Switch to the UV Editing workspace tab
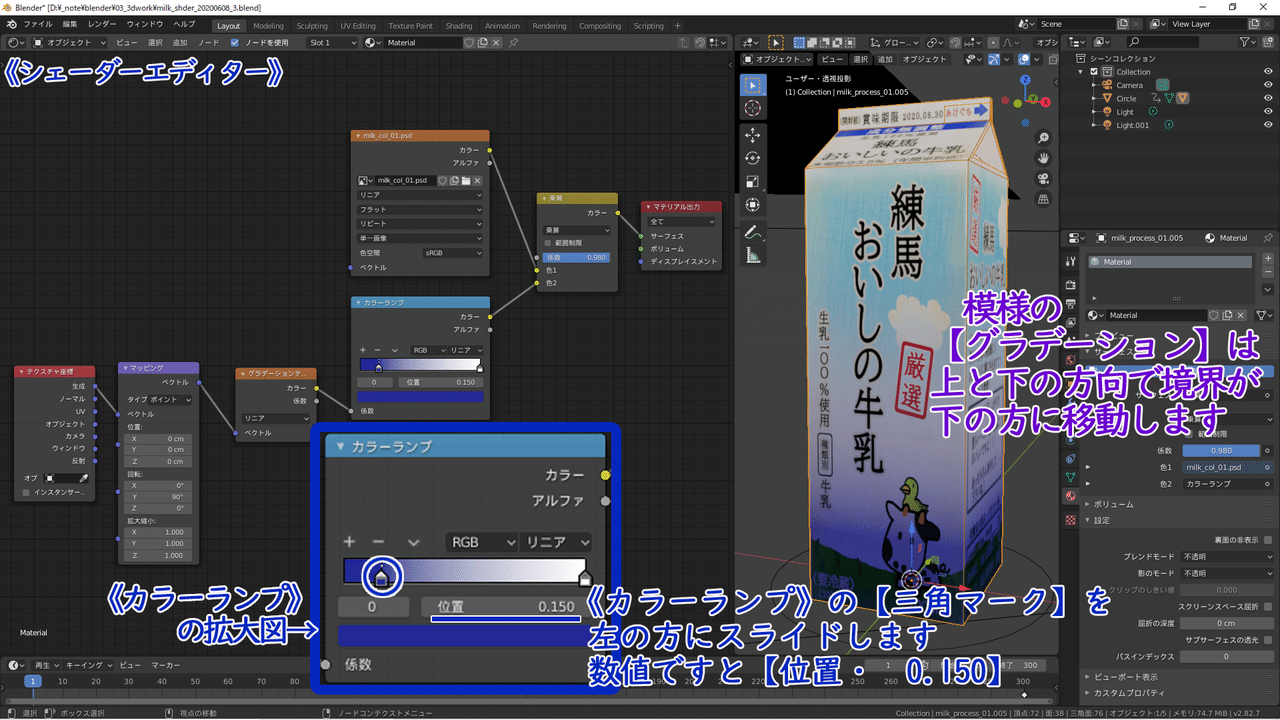1280x720 pixels. (x=358, y=26)
